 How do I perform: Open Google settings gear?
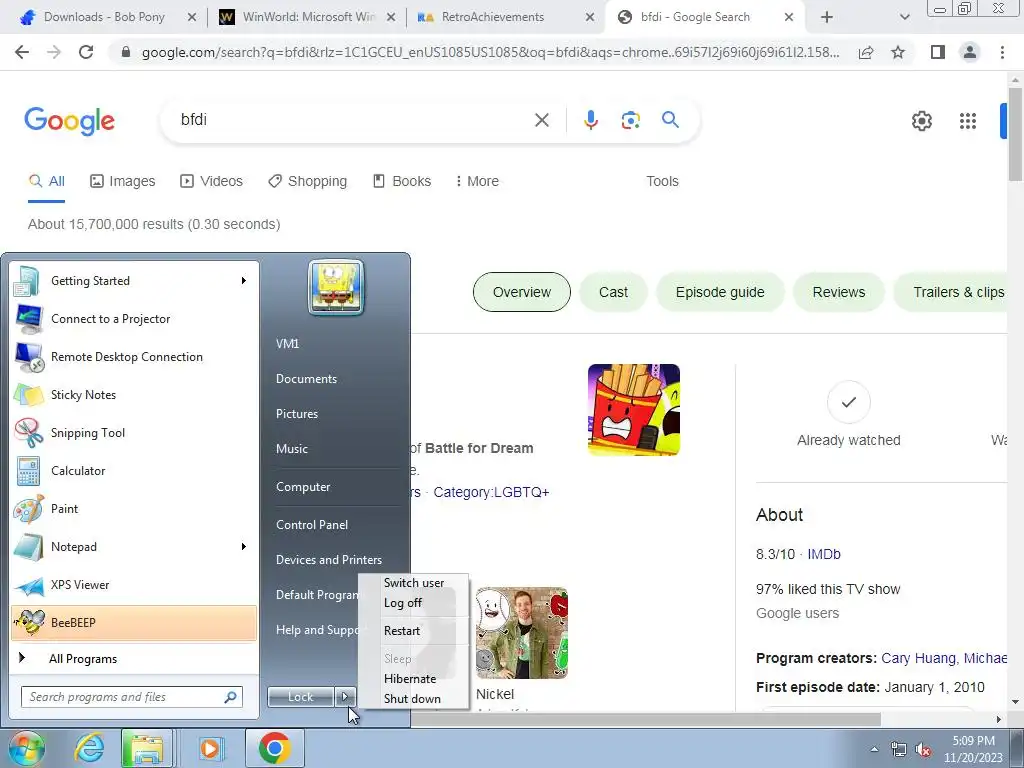coord(921,121)
